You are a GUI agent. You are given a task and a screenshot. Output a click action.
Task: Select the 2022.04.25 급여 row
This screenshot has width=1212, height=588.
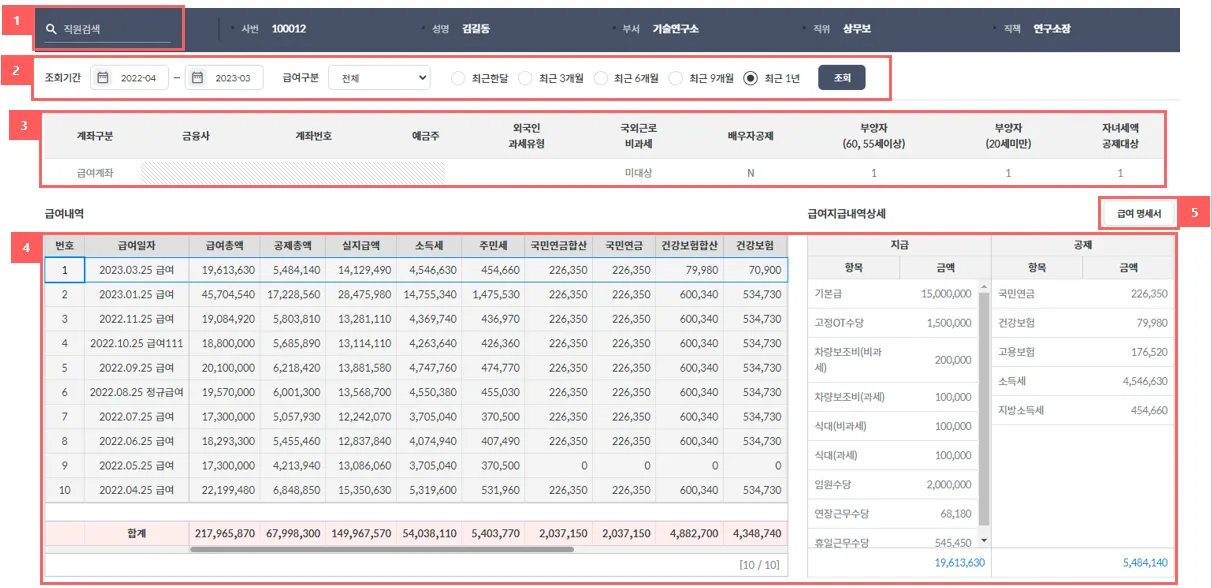(415, 490)
